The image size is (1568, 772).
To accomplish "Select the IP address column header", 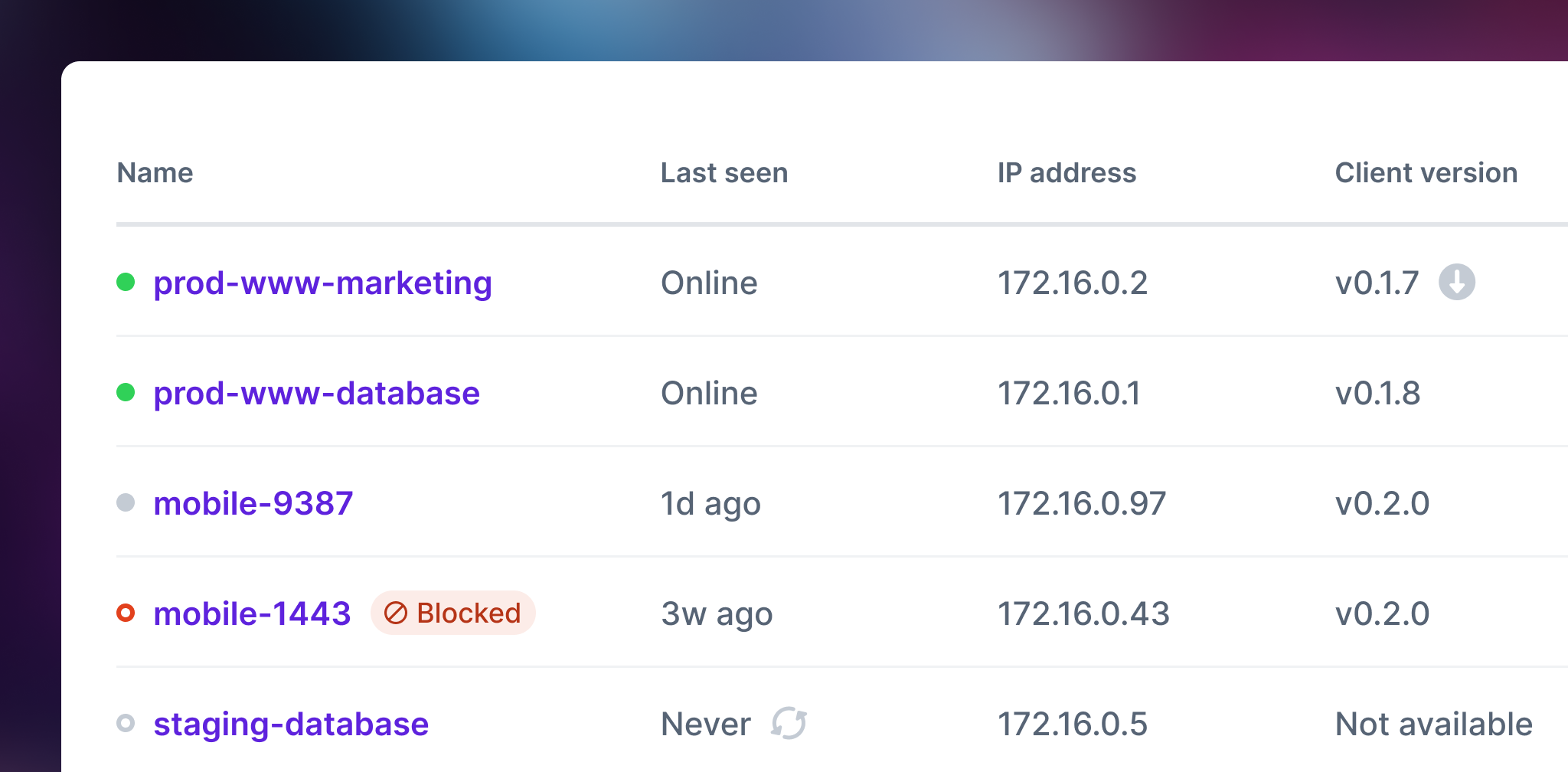I will pos(1067,172).
